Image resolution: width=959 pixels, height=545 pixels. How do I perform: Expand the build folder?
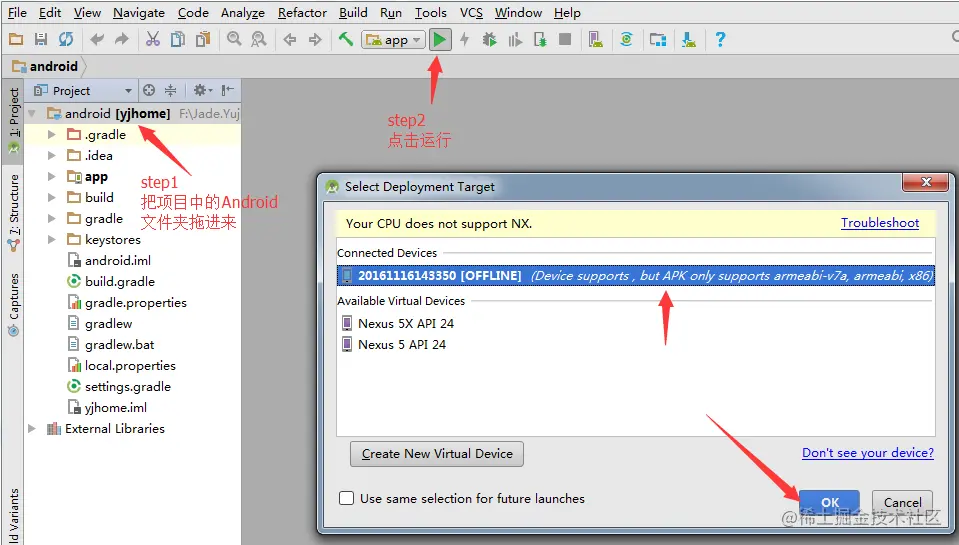52,198
